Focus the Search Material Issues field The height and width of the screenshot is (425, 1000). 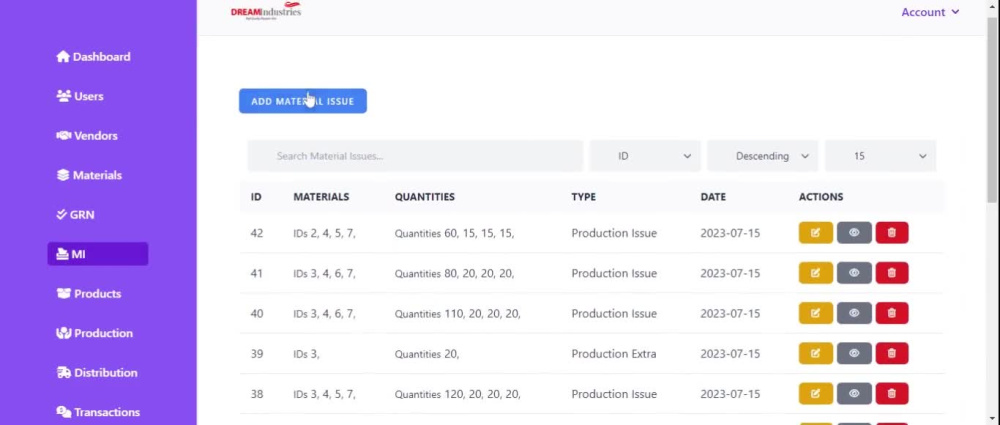(415, 156)
